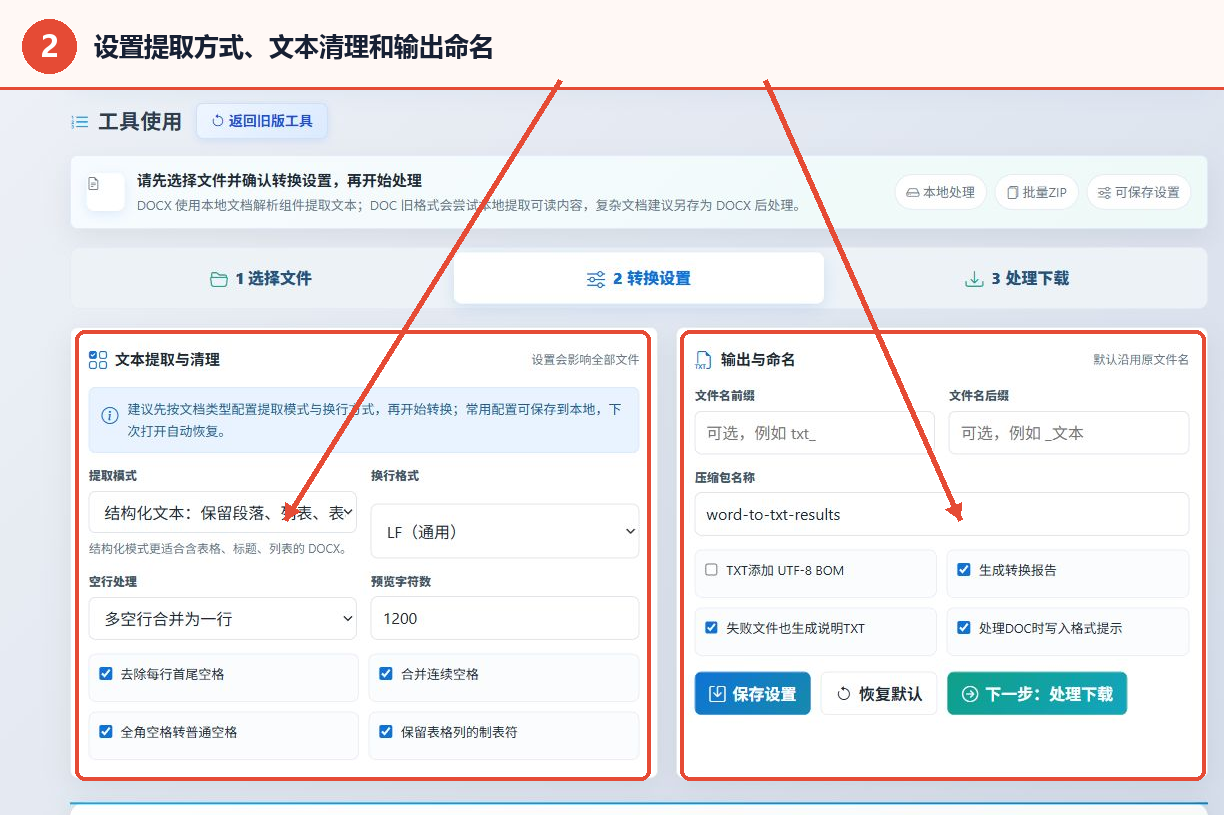Click the text extraction grid icon
Viewport: 1224px width, 815px height.
[x=98, y=359]
